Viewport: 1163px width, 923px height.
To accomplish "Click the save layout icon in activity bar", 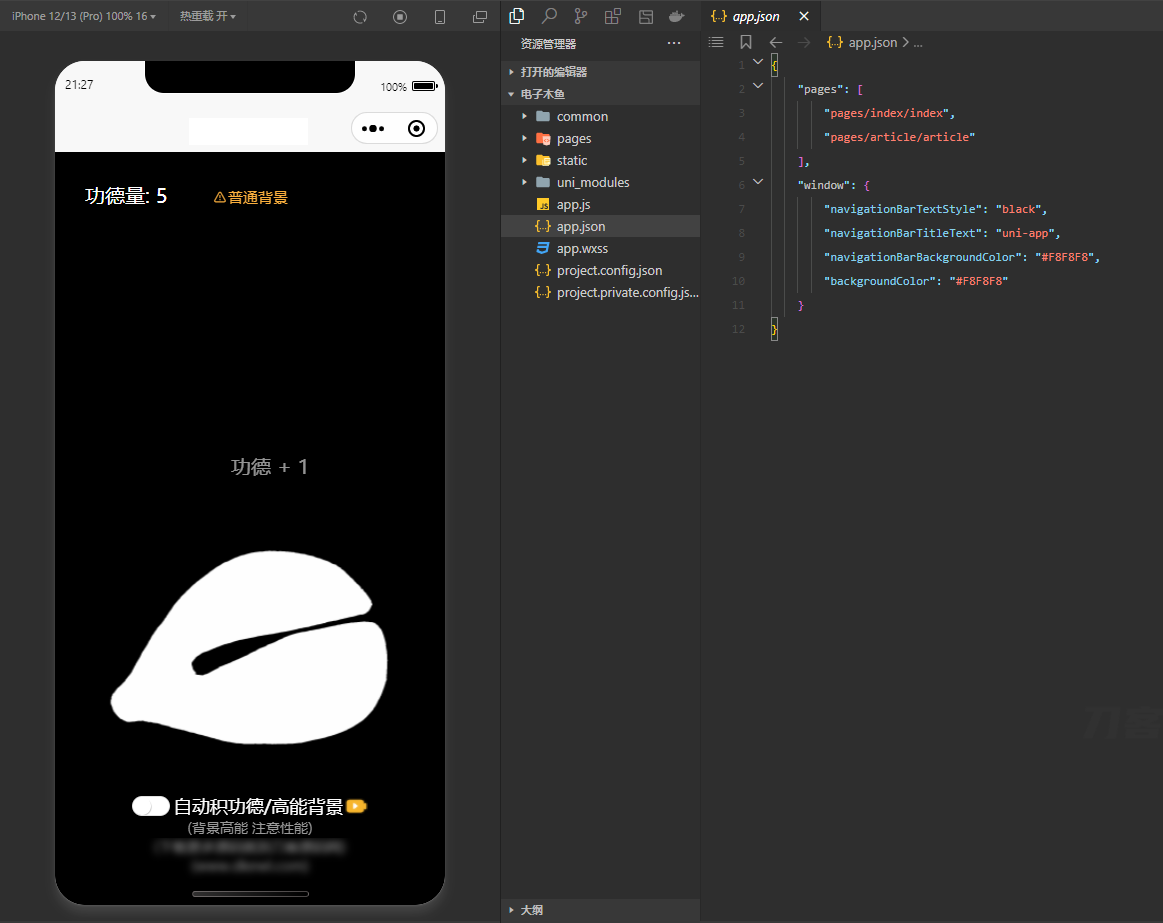I will coord(646,16).
